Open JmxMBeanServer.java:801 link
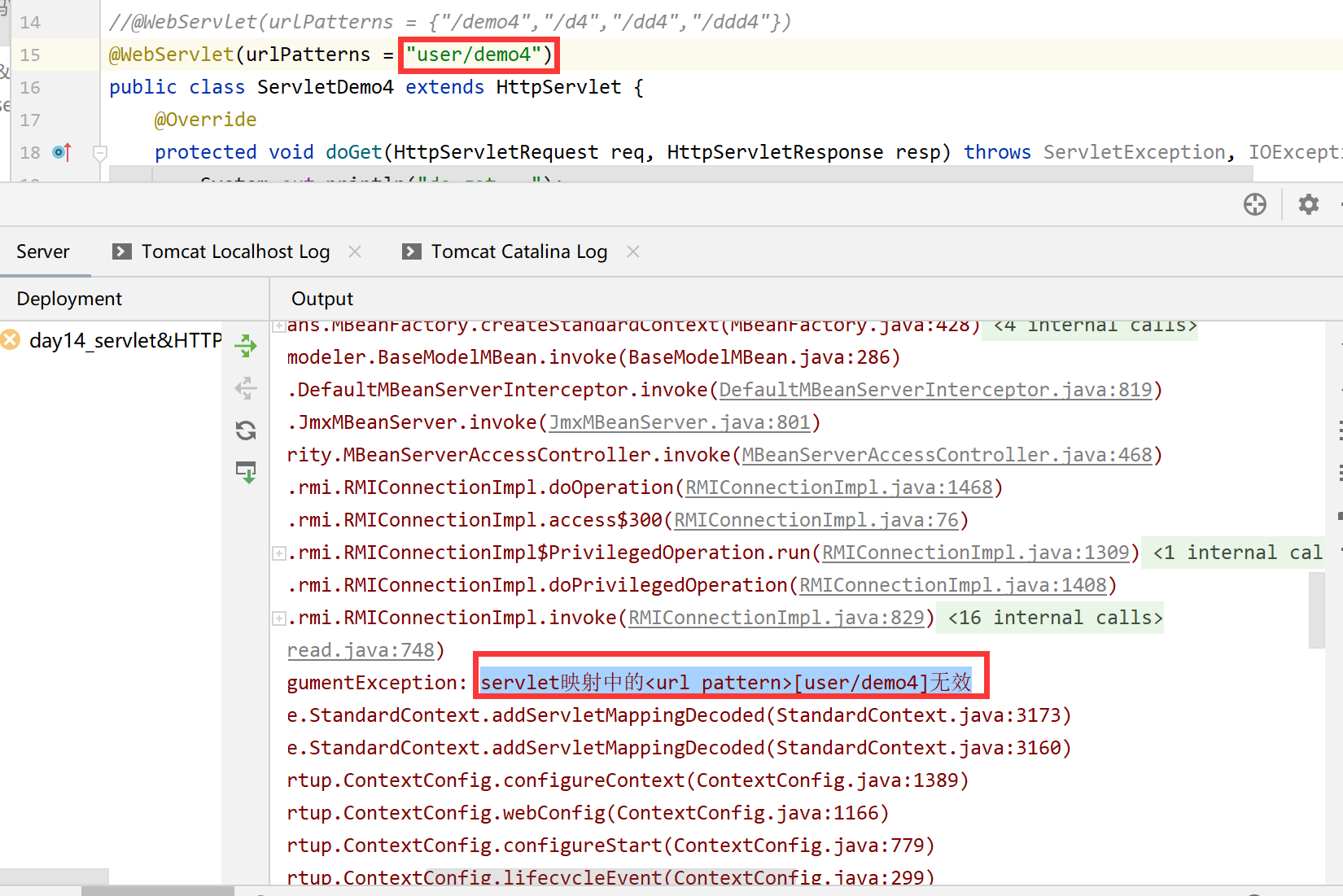This screenshot has width=1343, height=896. 680,422
